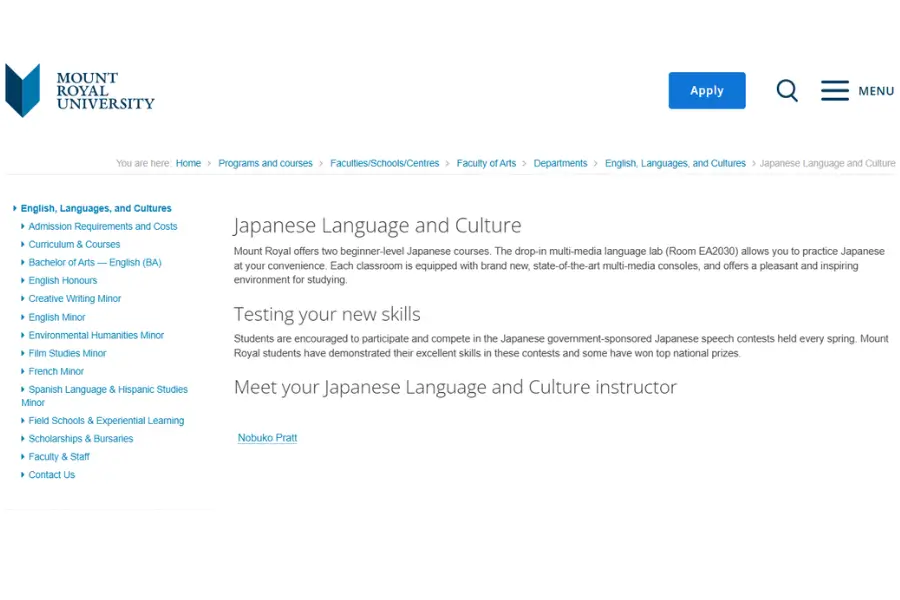This screenshot has height=600, width=900.
Task: Open Environmental Humanities Minor link
Action: (x=96, y=335)
